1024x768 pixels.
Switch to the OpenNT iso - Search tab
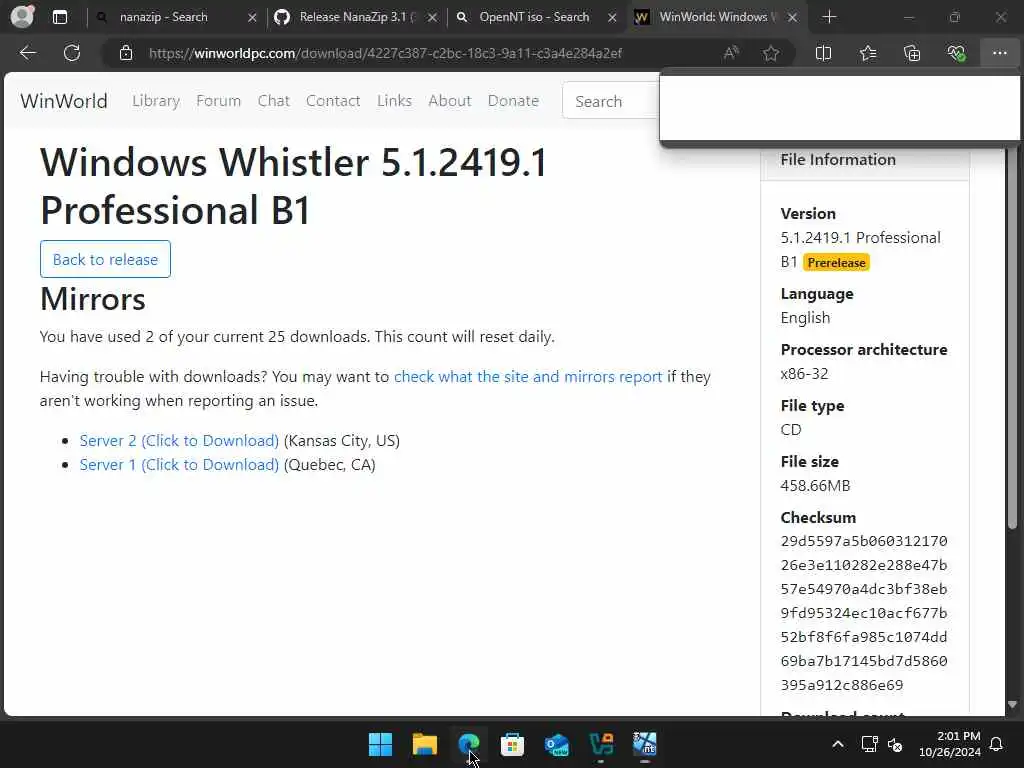tap(534, 17)
